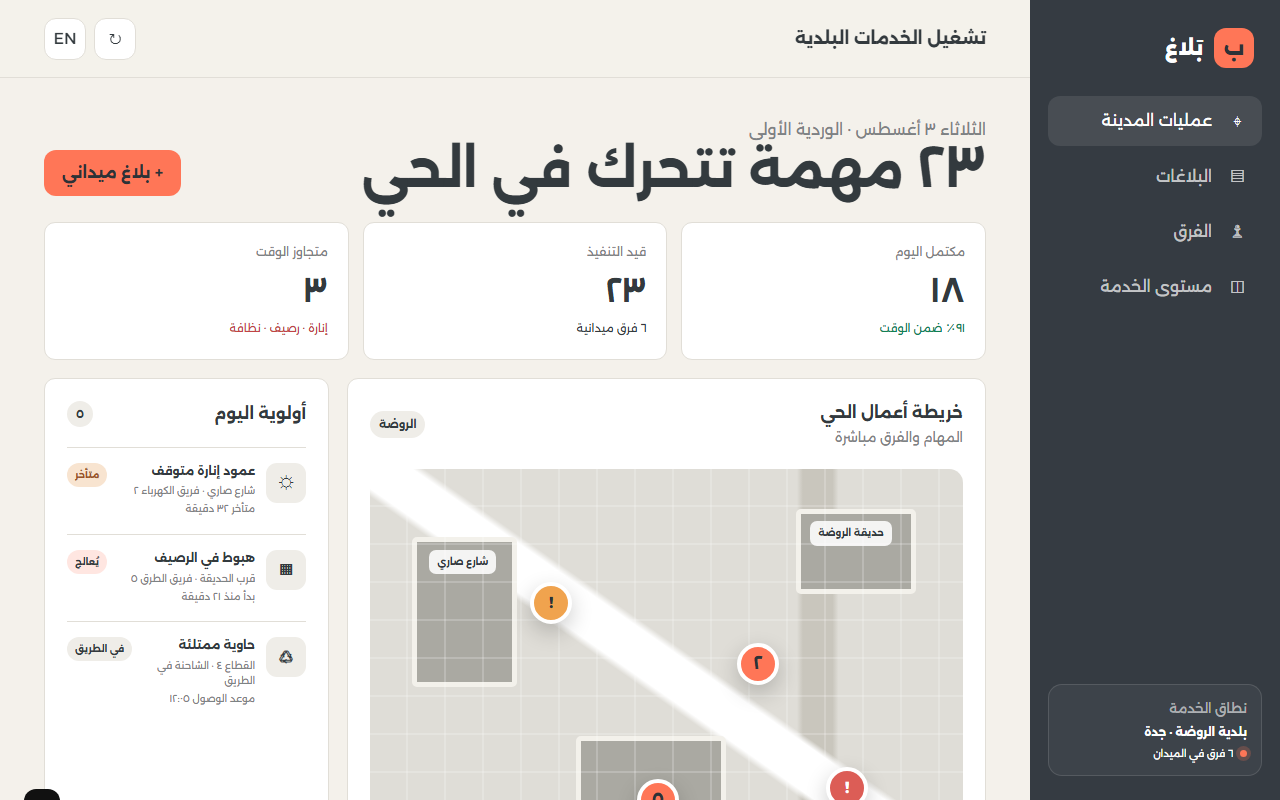Image resolution: width=1280 pixels, height=800 pixels.
Task: Open the متجاوز الوقت stat card
Action: tap(196, 291)
